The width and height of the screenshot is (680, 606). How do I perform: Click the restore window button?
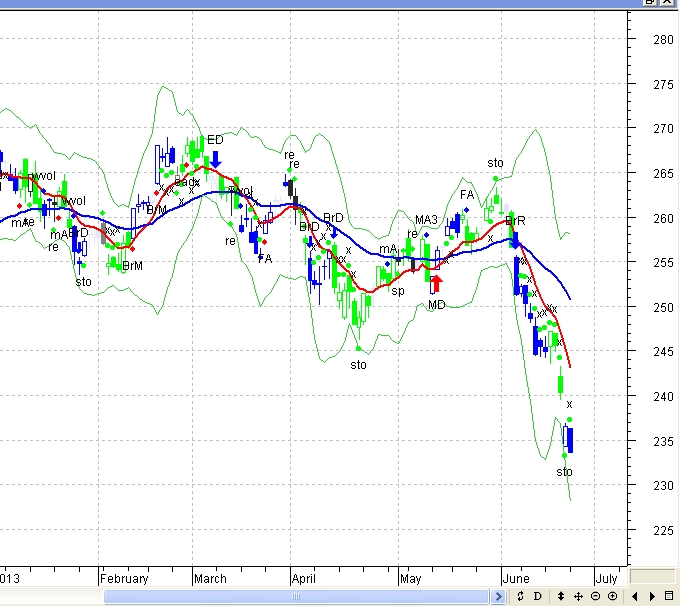coord(652,3)
